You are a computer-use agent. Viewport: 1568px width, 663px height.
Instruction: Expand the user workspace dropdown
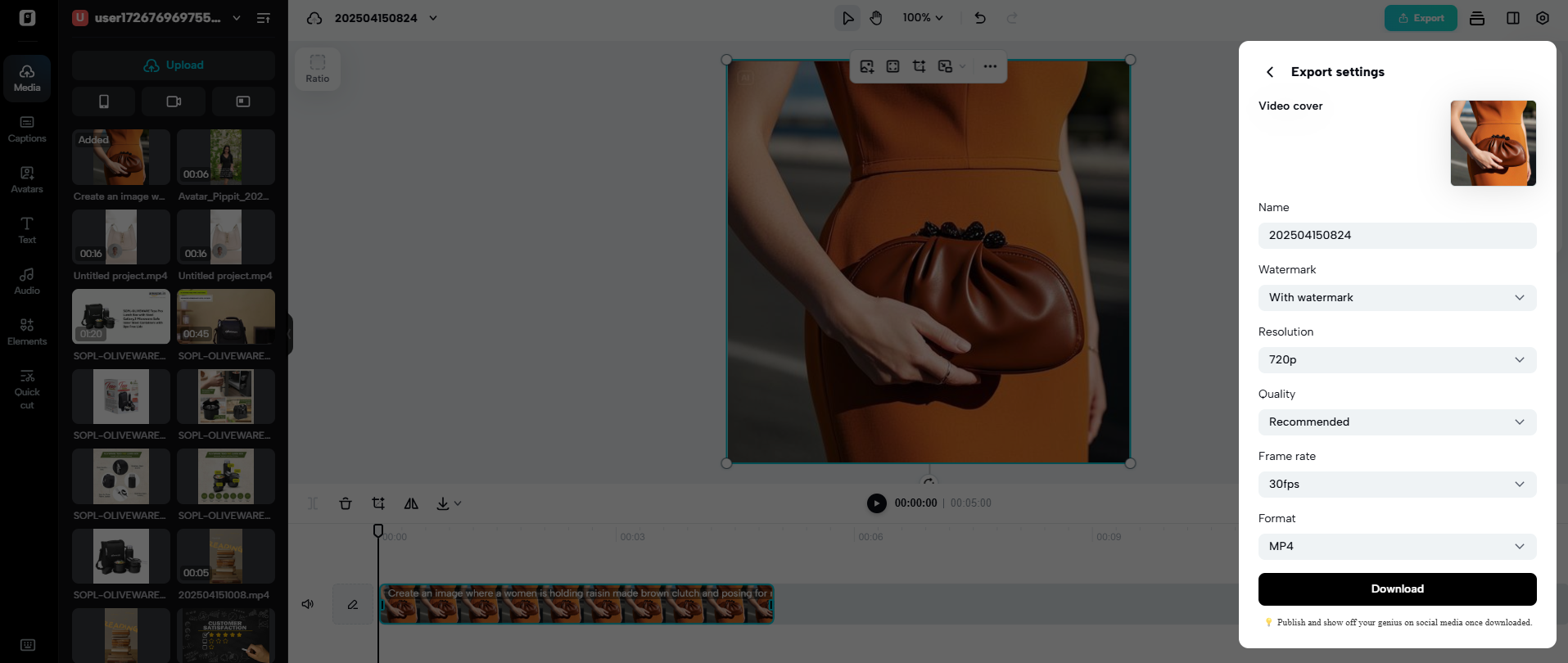pos(237,18)
